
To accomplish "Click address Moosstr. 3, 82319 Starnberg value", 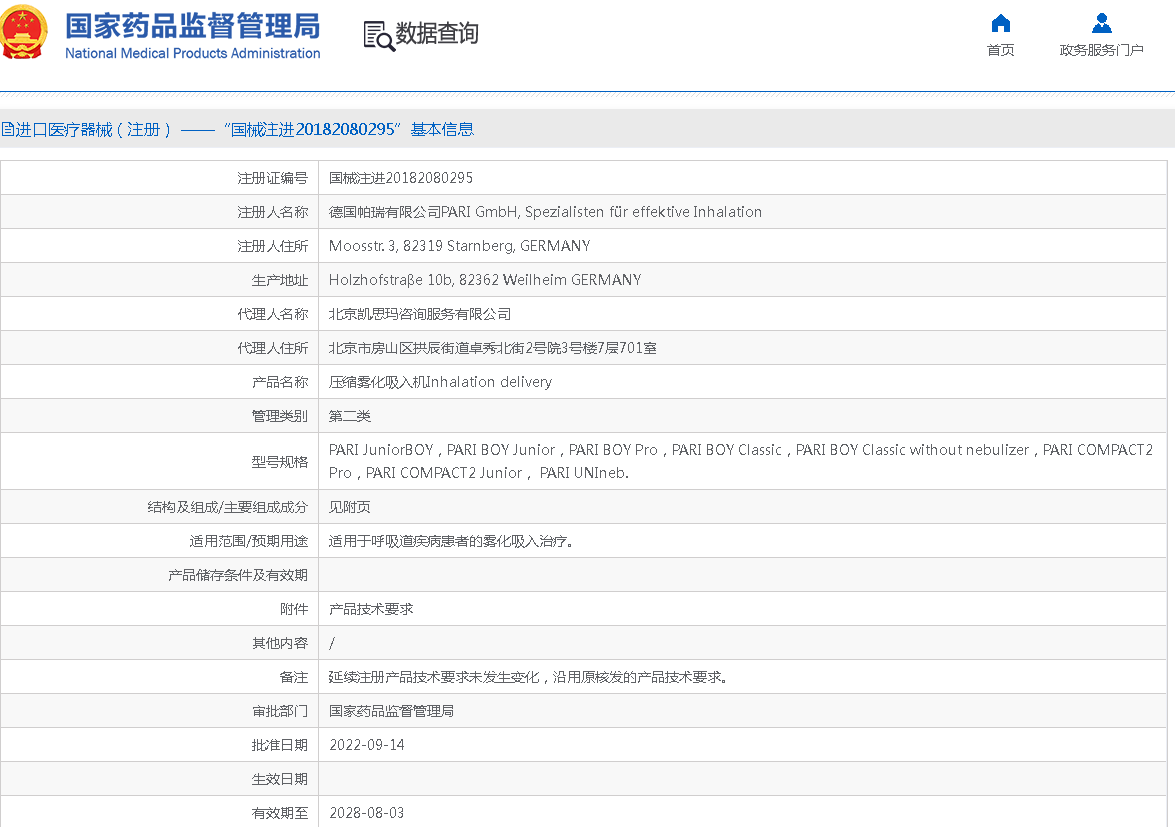I will [459, 246].
